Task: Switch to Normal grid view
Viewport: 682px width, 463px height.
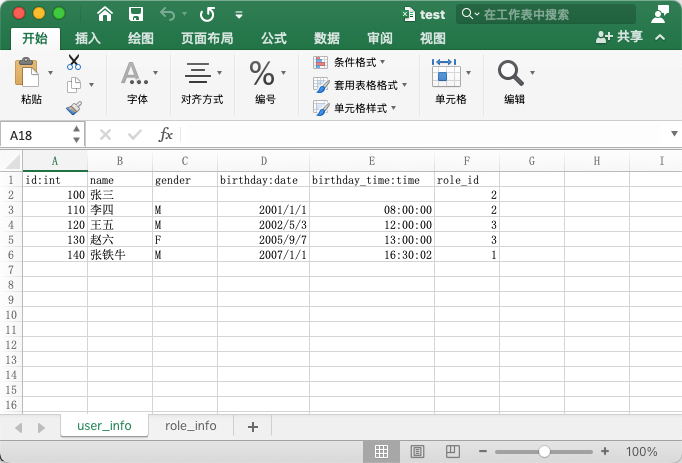Action: pos(381,452)
